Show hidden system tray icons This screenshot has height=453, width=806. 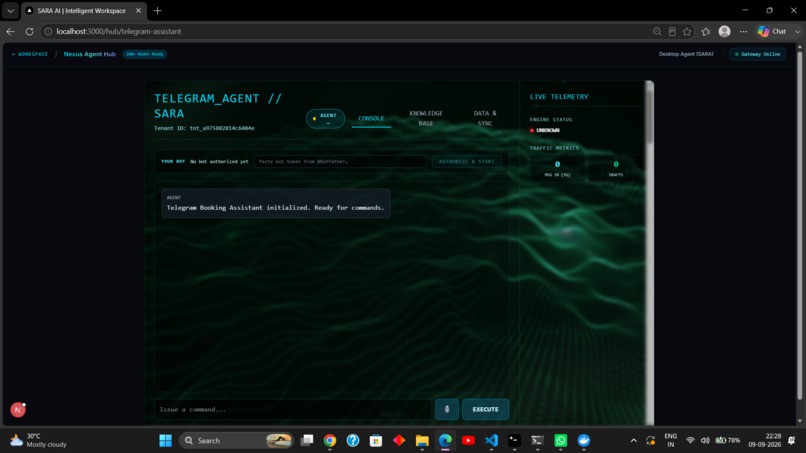coord(633,440)
